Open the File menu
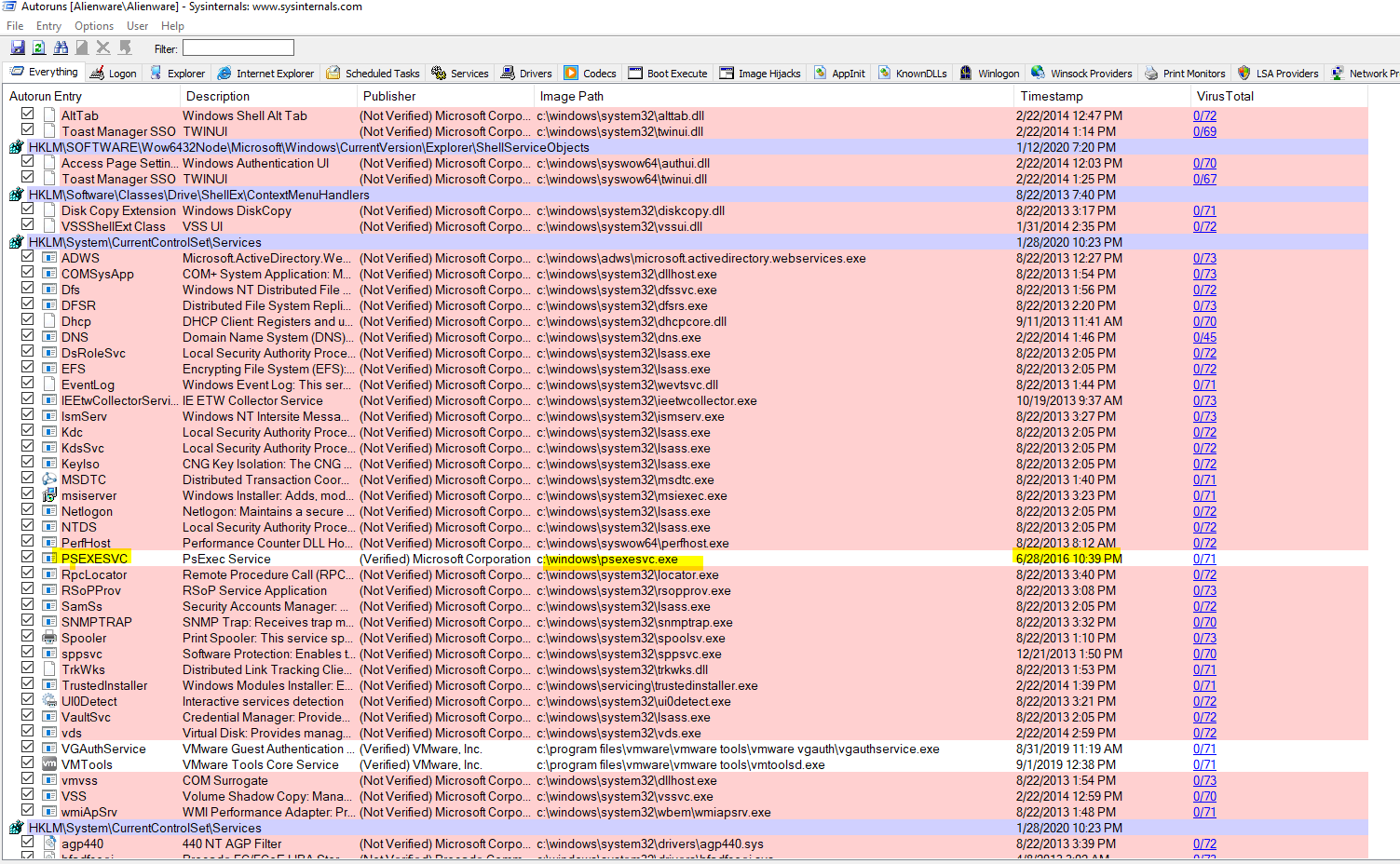Screen dimensions: 1400x864 pyautogui.click(x=15, y=26)
